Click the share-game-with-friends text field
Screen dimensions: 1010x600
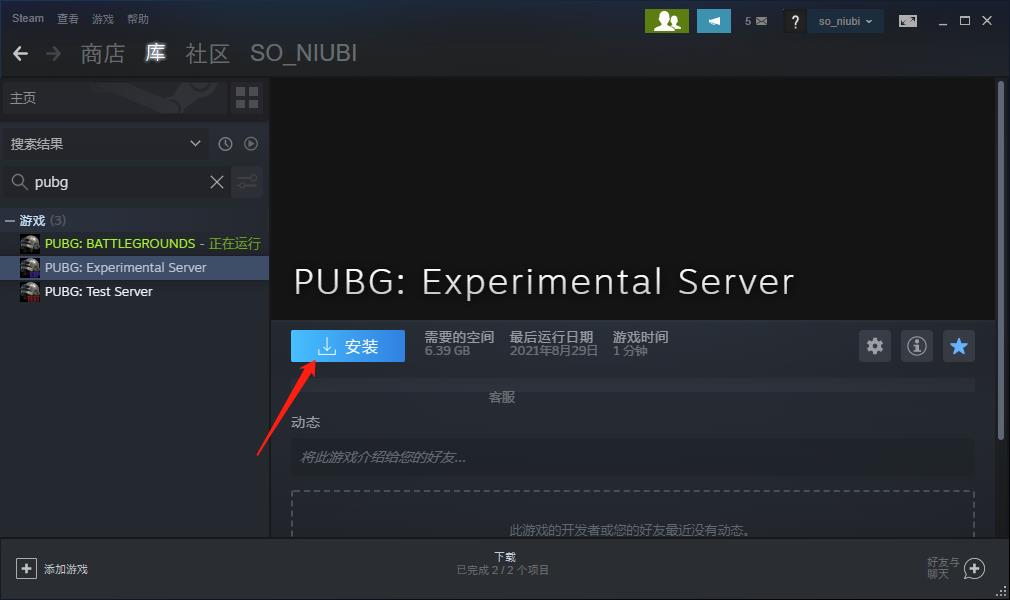coord(633,457)
